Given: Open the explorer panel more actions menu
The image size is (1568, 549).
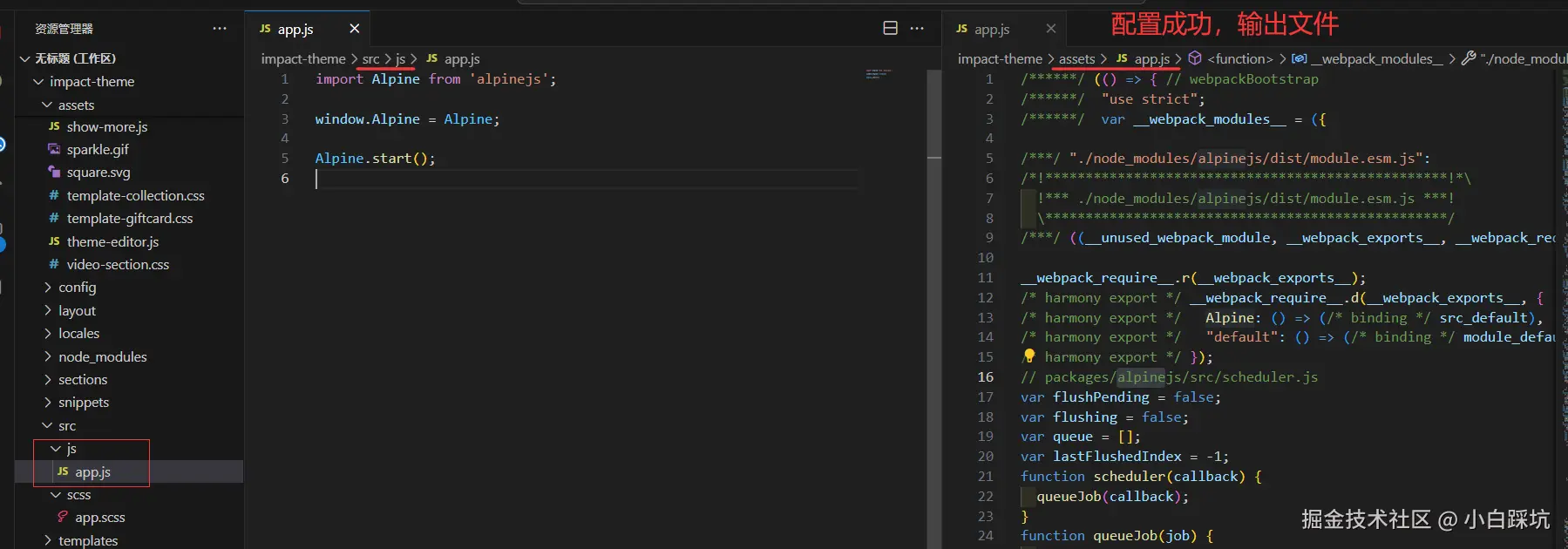Looking at the screenshot, I should (x=220, y=29).
